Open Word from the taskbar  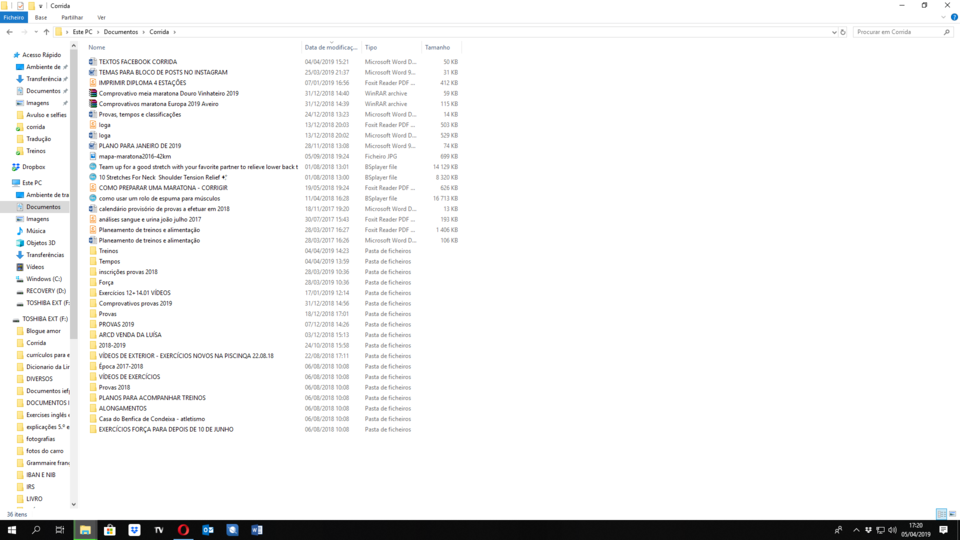[257, 530]
